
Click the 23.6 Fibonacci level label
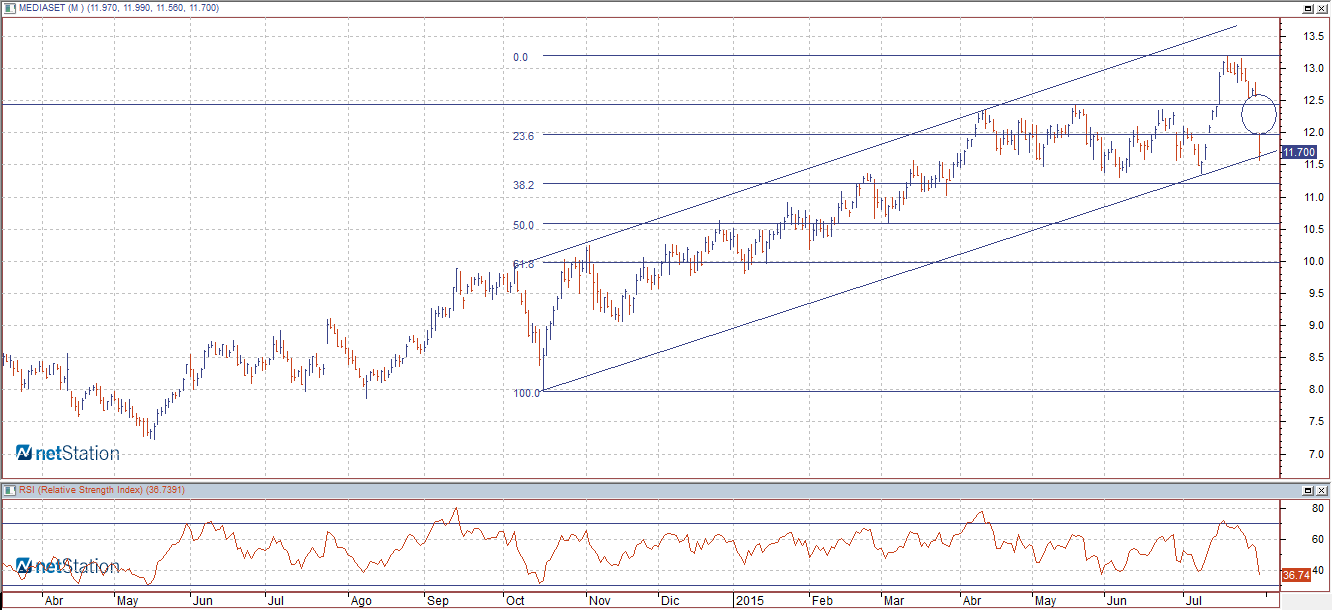click(x=524, y=136)
